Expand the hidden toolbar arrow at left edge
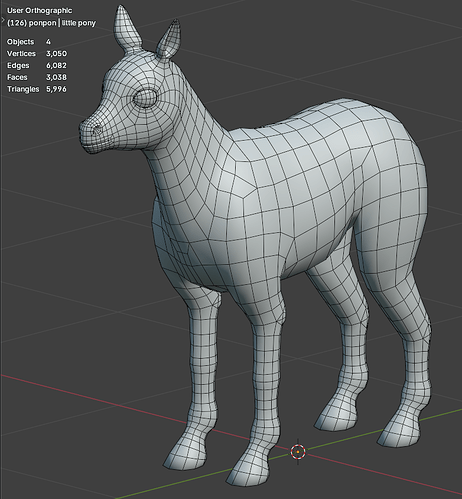This screenshot has width=462, height=499. click(x=2, y=20)
